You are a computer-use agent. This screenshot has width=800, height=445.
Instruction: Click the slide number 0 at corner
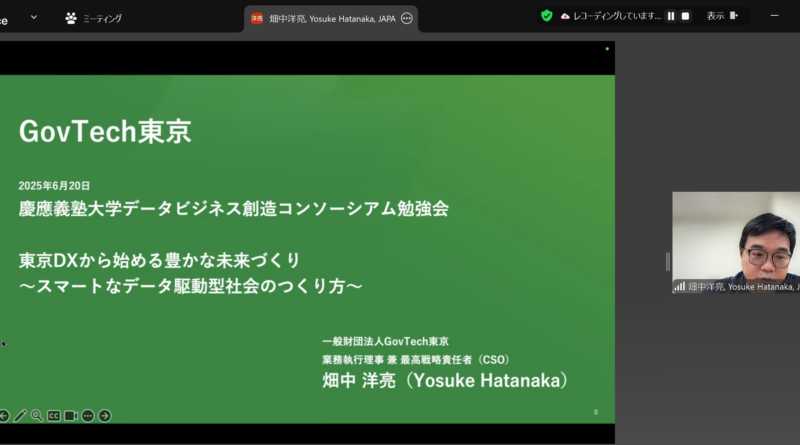595,412
